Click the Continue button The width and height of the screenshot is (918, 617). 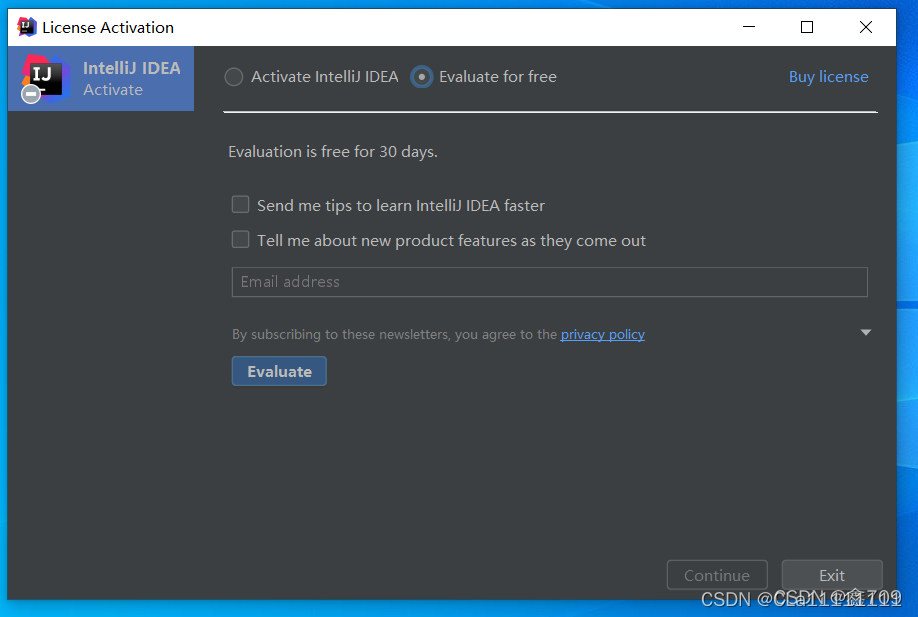click(x=717, y=575)
